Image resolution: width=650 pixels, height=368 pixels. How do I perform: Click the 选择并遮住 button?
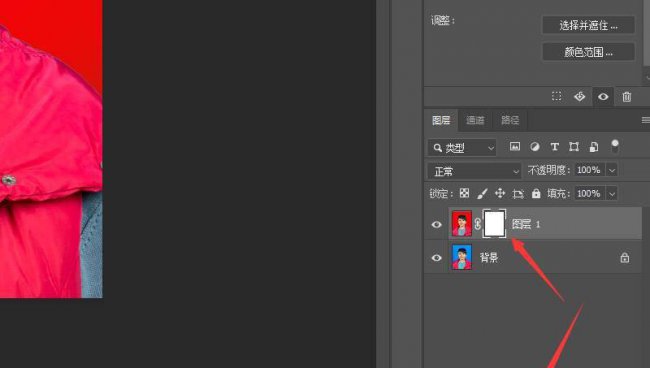(x=588, y=25)
